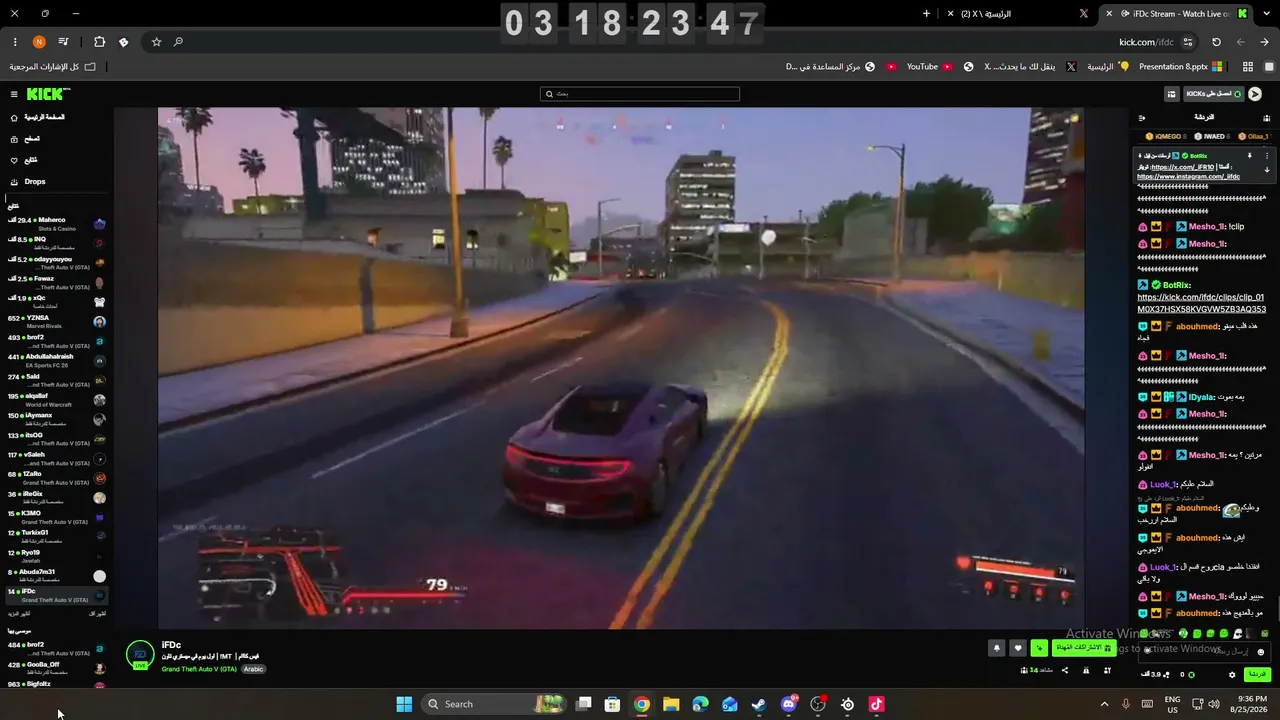Open Maherco's channel in the sidebar
The image size is (1280, 720).
pos(57,224)
